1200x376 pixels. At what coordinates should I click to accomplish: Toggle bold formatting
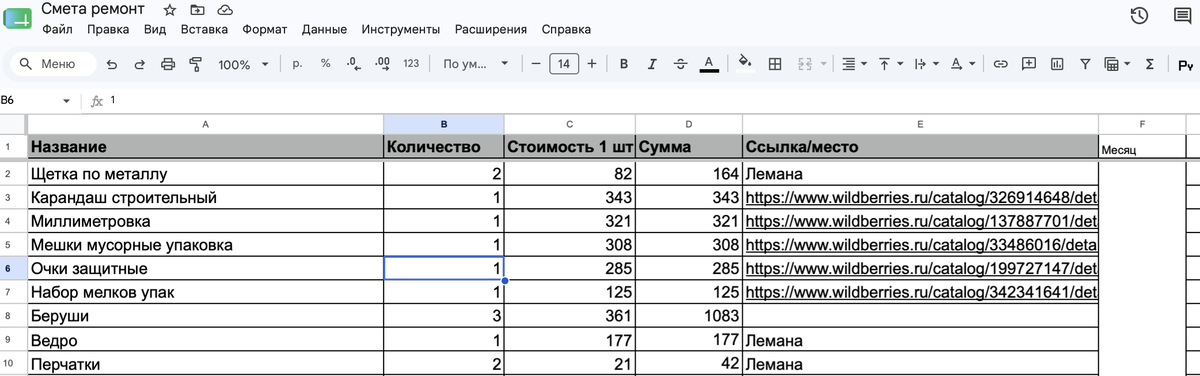pyautogui.click(x=624, y=64)
